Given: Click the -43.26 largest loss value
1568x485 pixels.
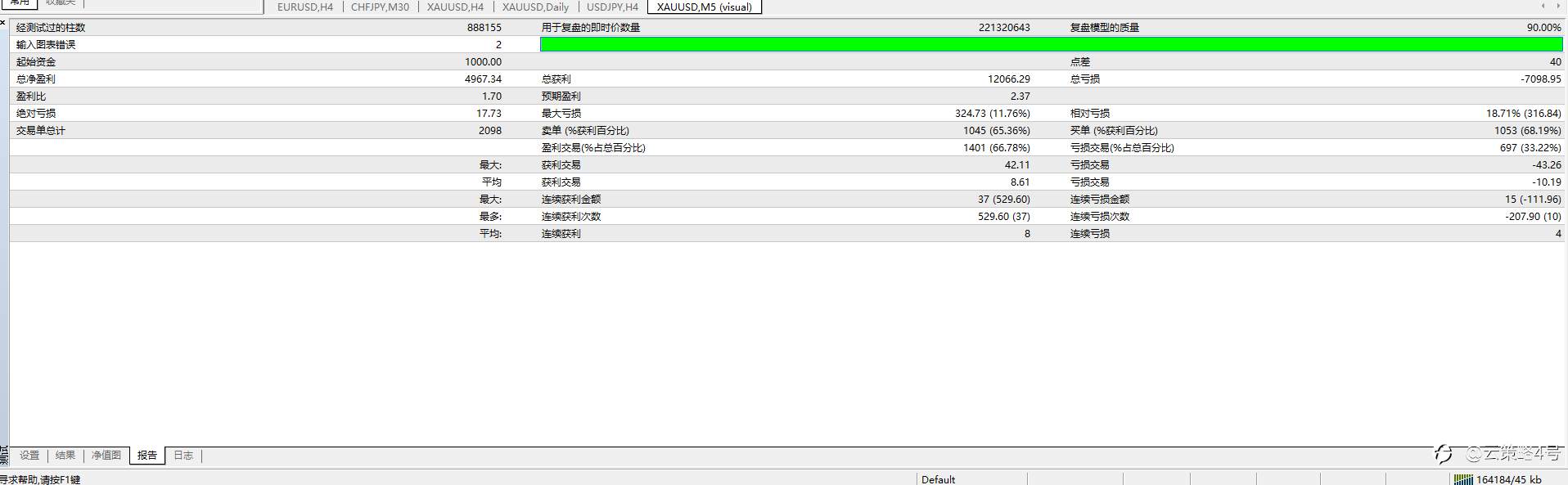Looking at the screenshot, I should point(1547,164).
